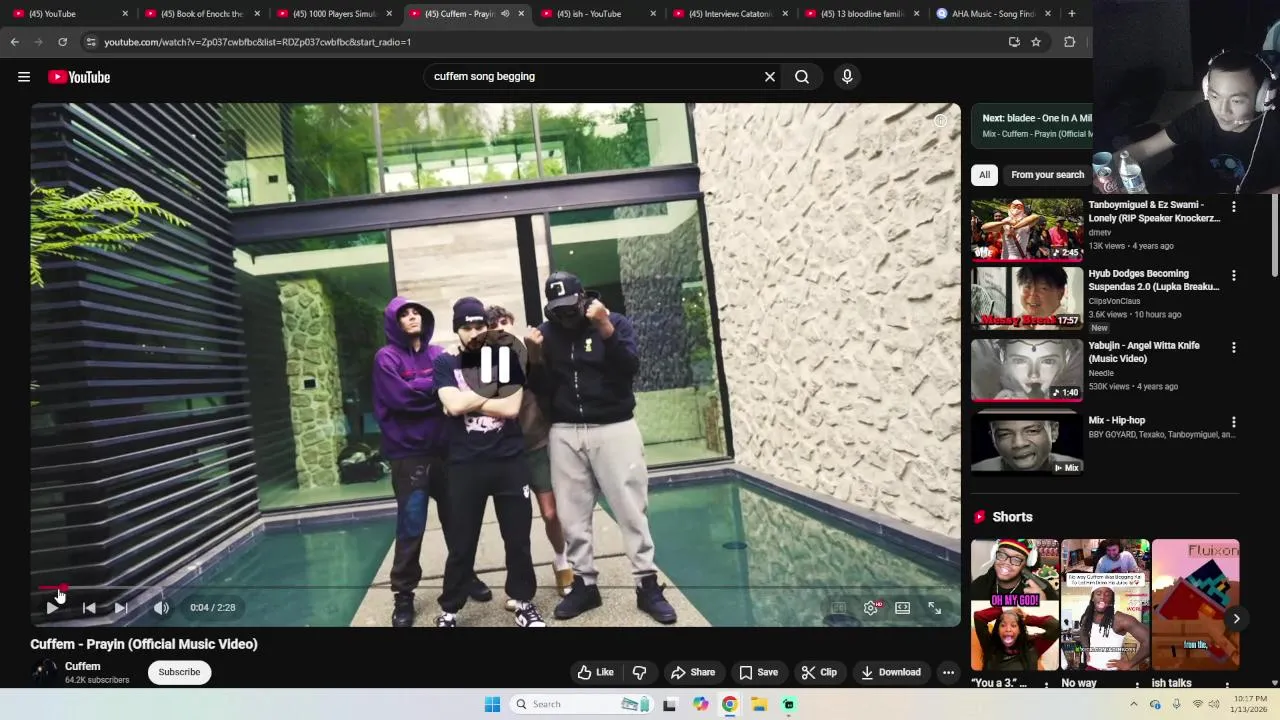This screenshot has height=720, width=1280.
Task: Go to the YouTube home logo
Action: click(79, 77)
